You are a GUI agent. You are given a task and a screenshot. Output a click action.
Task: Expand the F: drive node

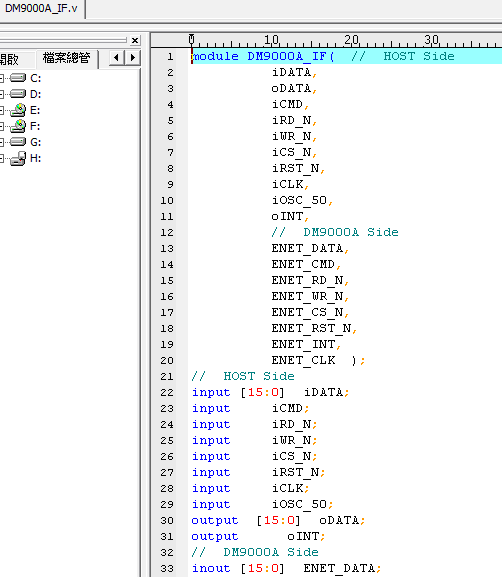[1, 126]
